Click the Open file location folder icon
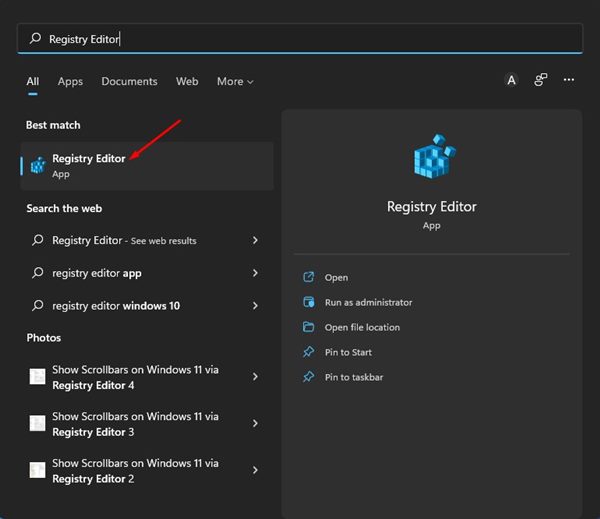The width and height of the screenshot is (600, 519). click(x=309, y=327)
